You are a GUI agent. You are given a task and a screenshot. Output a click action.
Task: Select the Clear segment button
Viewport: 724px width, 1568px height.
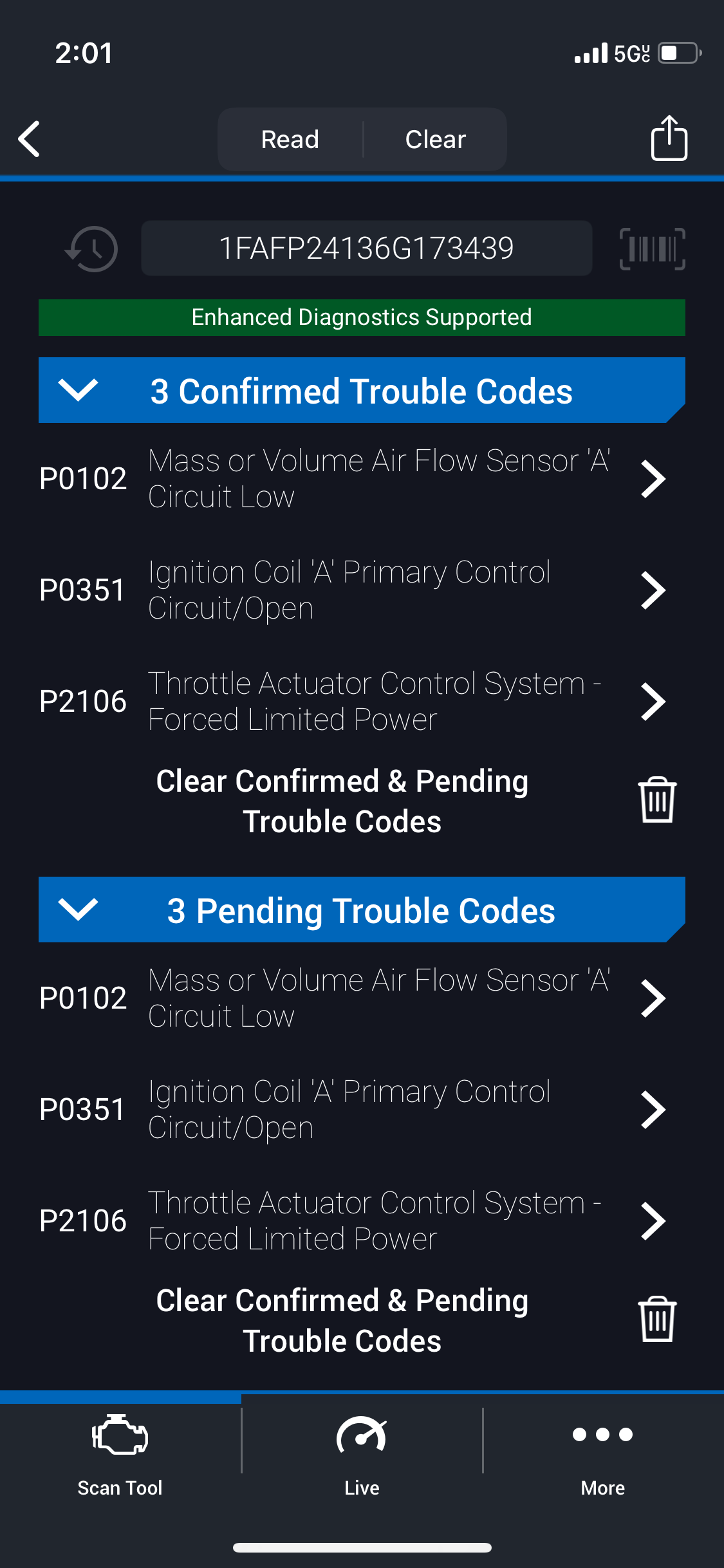pyautogui.click(x=435, y=139)
